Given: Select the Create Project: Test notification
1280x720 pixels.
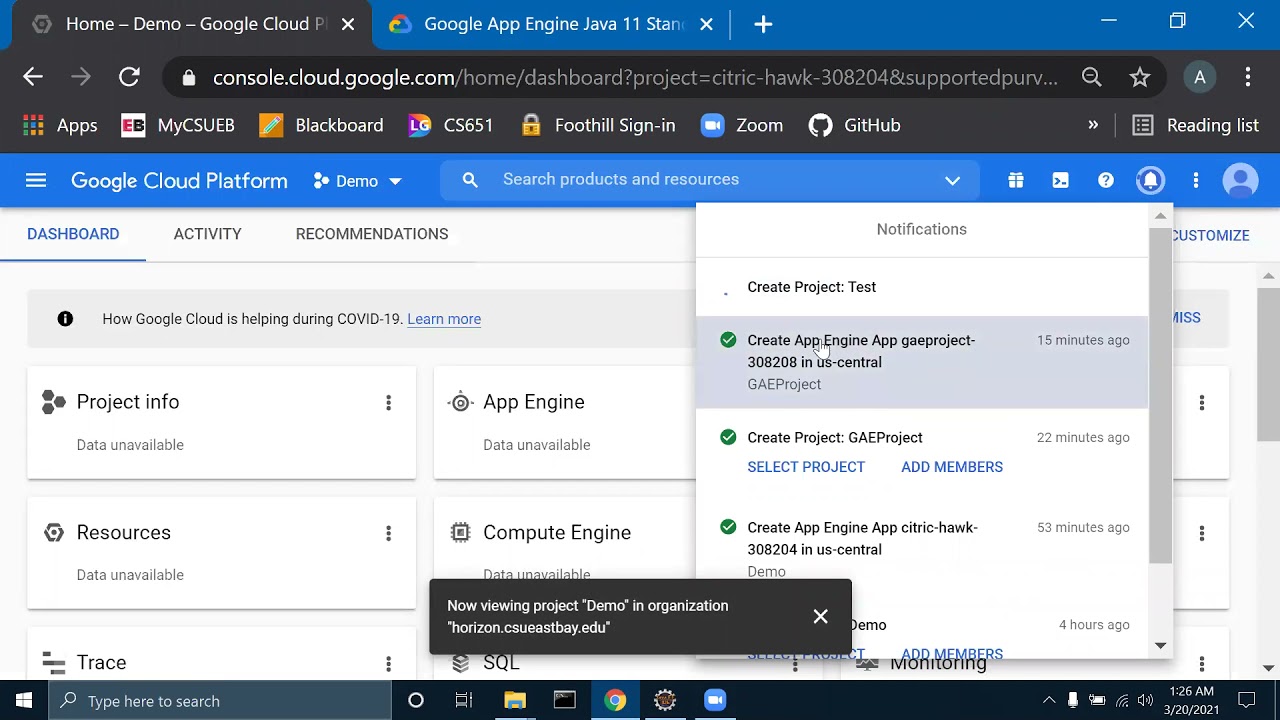Looking at the screenshot, I should [x=922, y=287].
